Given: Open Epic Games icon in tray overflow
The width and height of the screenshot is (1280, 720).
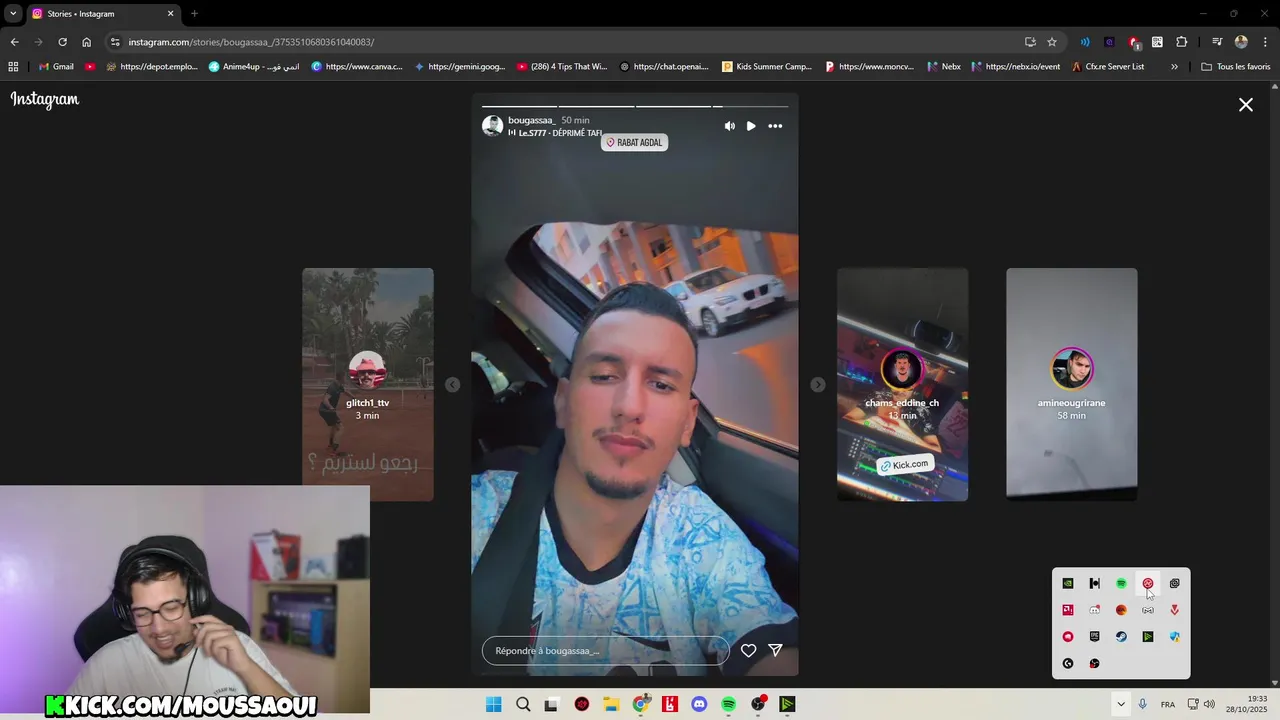Looking at the screenshot, I should click(1094, 636).
